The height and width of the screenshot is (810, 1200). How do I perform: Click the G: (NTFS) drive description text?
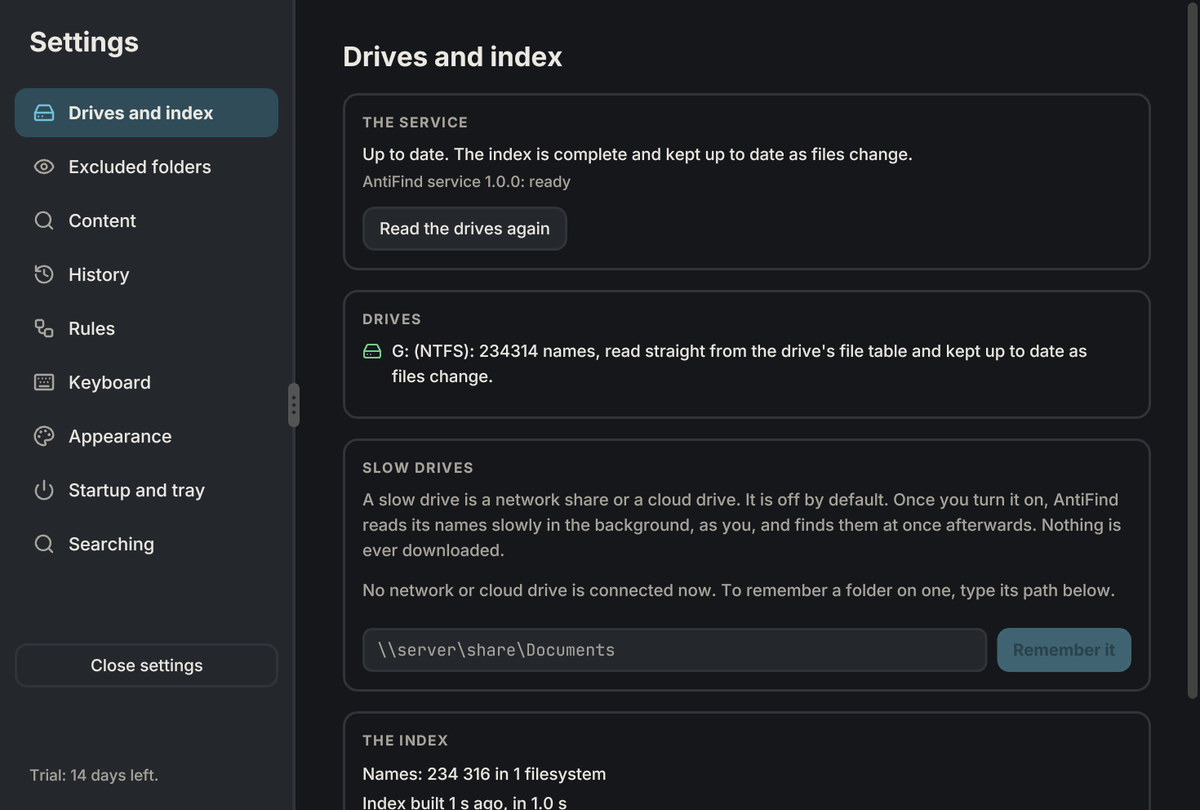pos(739,364)
